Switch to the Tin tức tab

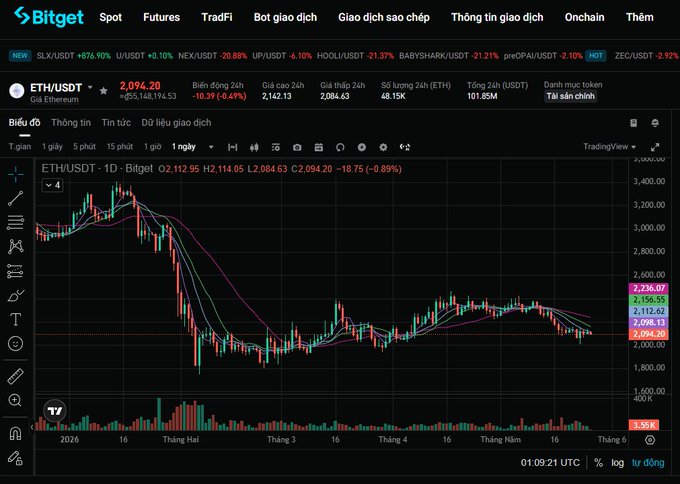(x=116, y=123)
